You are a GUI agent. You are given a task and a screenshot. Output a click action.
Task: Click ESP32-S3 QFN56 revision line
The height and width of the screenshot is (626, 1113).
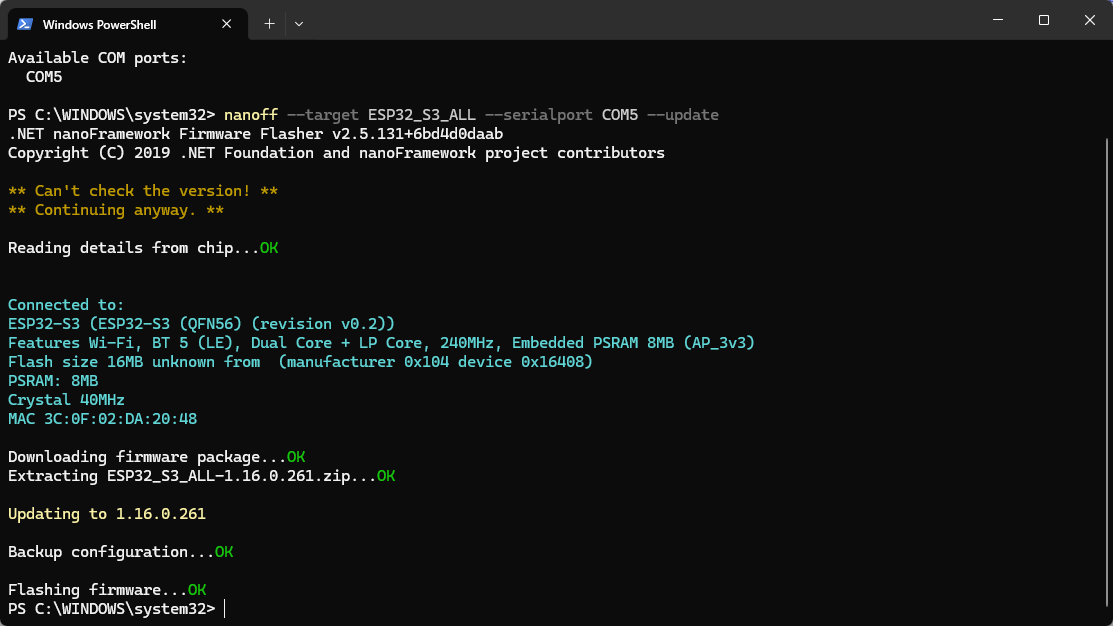click(x=201, y=324)
